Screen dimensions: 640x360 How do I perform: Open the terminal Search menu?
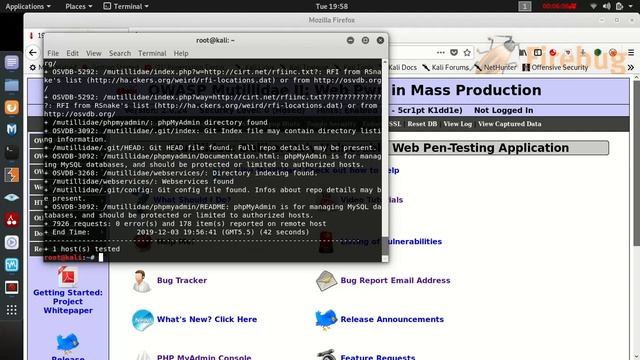120,53
